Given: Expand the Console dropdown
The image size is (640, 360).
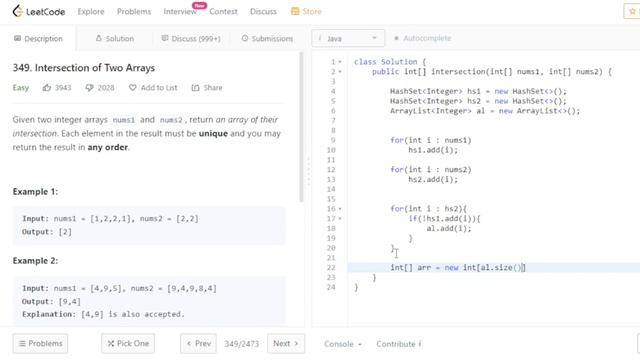Looking at the screenshot, I should (x=343, y=344).
